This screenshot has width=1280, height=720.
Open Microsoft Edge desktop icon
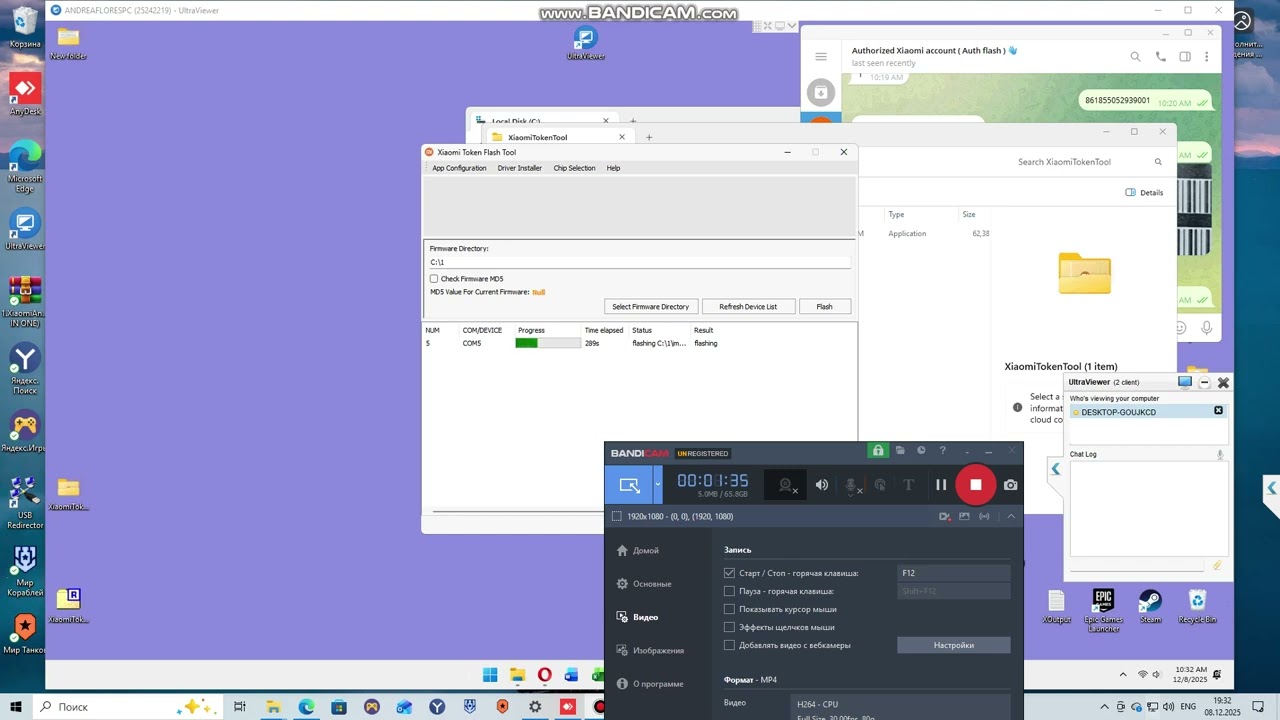(25, 166)
